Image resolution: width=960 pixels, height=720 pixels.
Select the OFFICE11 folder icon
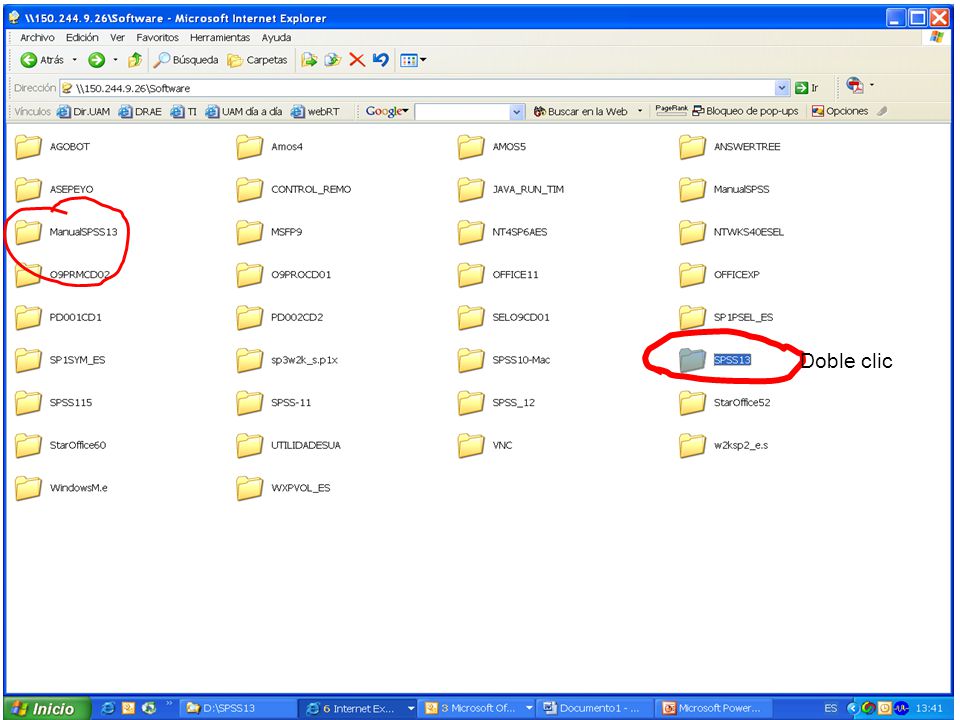[471, 275]
